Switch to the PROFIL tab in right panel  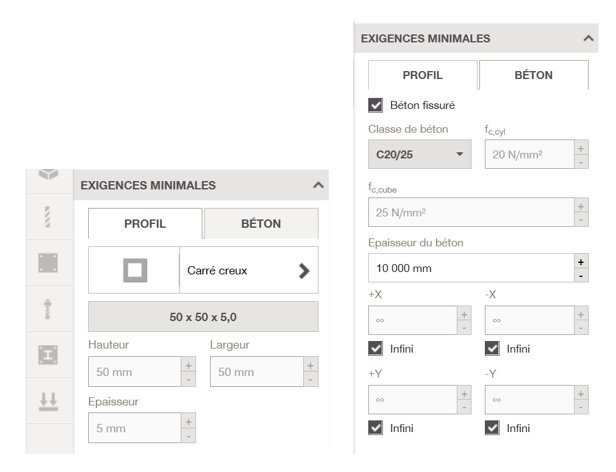423,75
